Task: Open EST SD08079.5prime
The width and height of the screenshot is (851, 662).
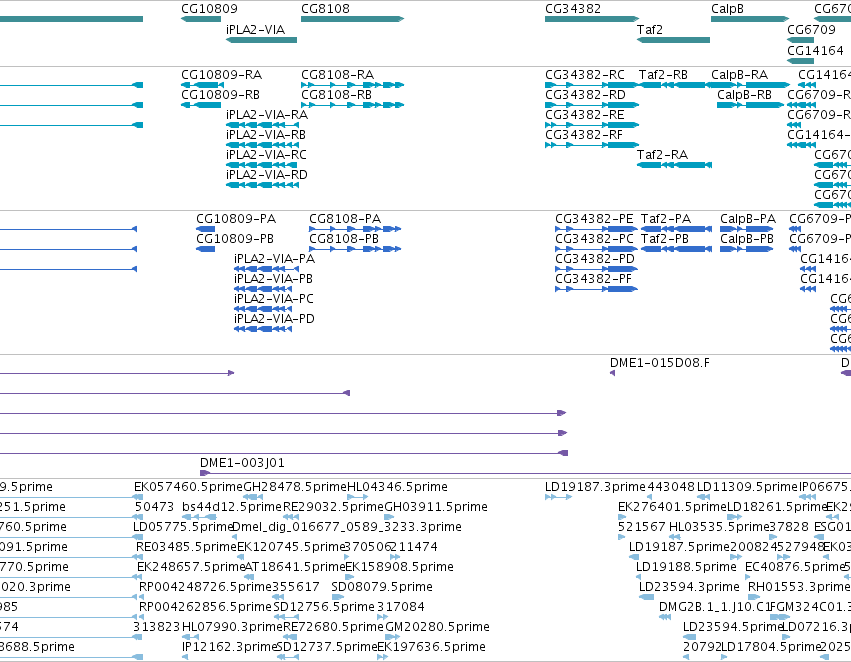Action: (338, 597)
